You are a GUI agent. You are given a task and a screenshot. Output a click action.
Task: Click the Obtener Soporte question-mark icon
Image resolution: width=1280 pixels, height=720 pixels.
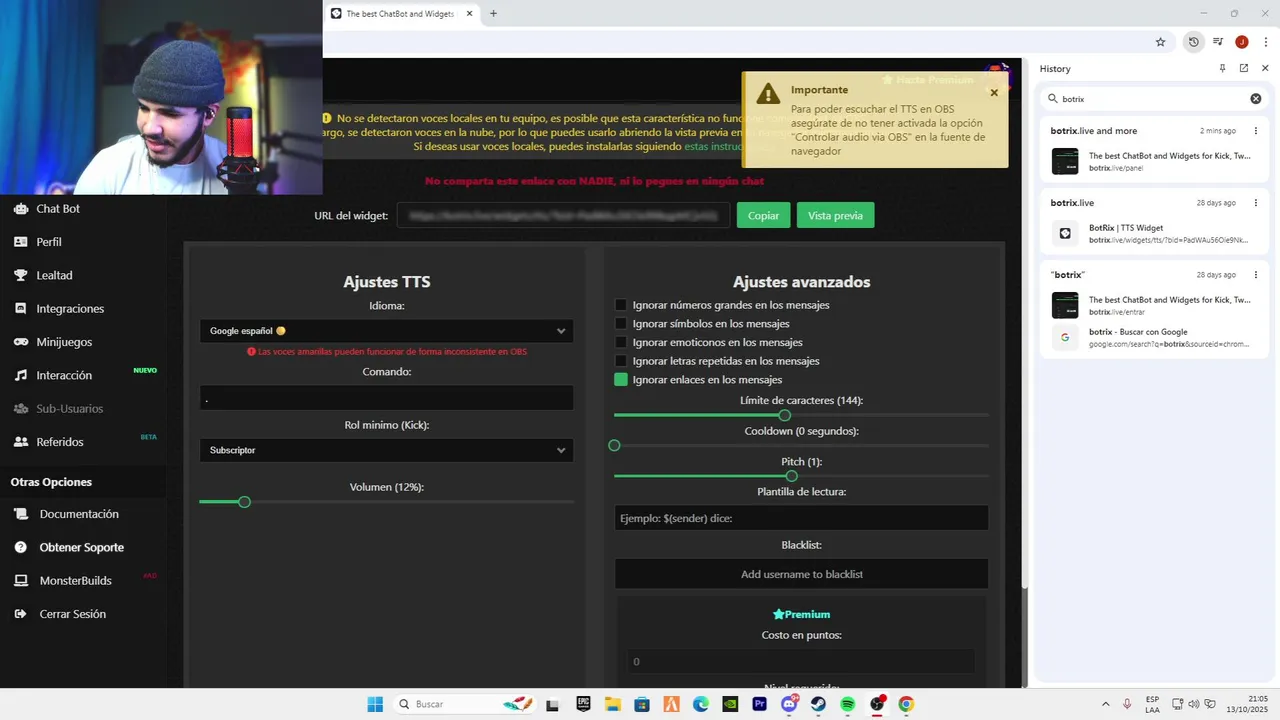[x=20, y=547]
